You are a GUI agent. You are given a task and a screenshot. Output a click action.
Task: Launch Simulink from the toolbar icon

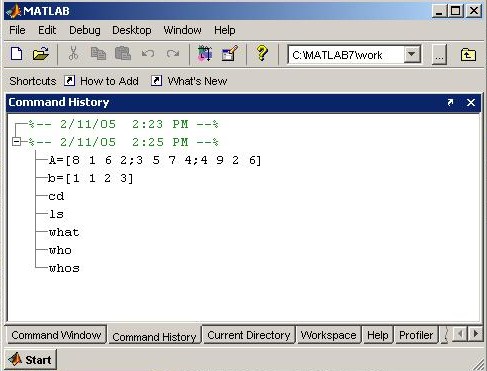click(x=205, y=53)
